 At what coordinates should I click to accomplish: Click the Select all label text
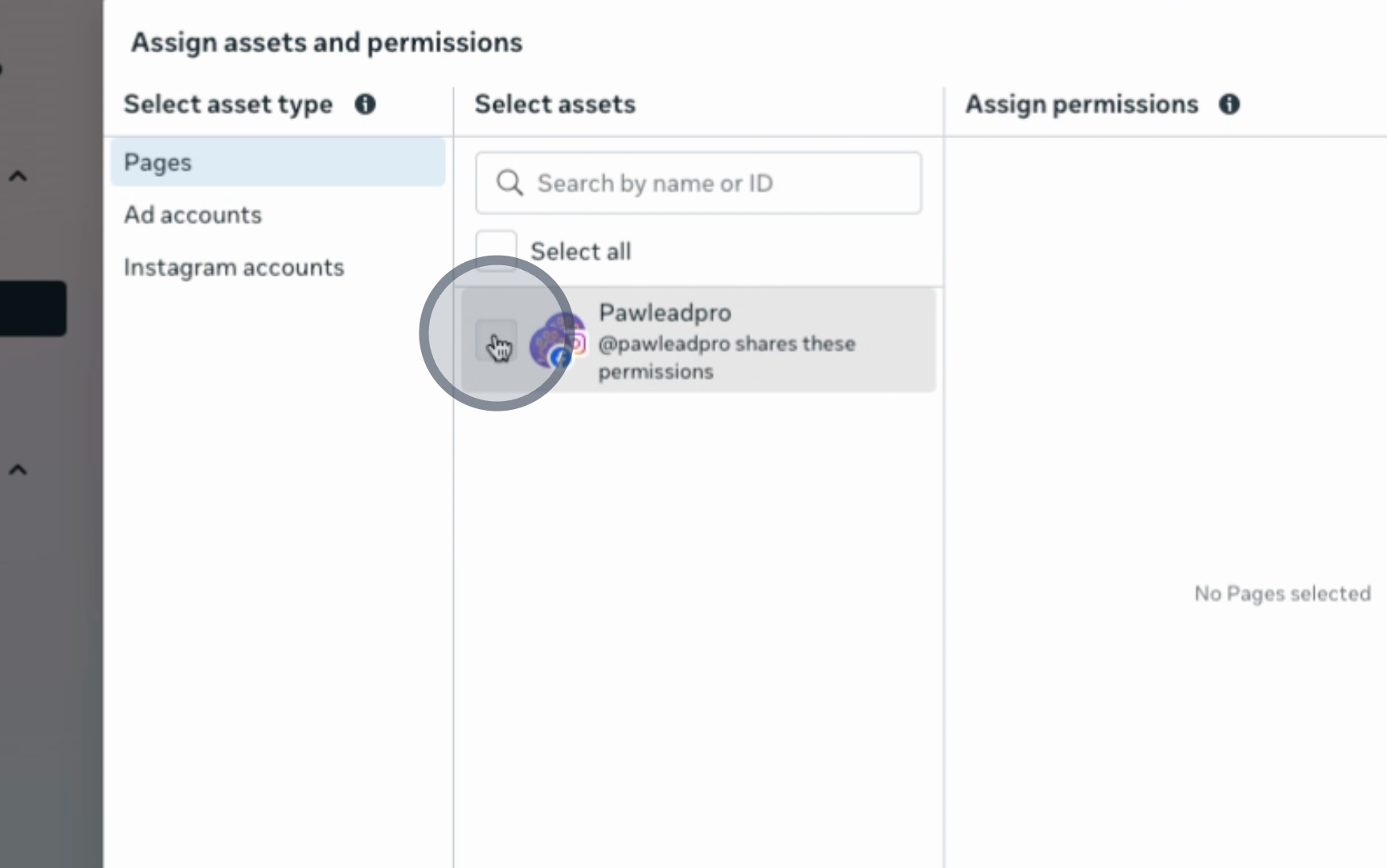[580, 251]
